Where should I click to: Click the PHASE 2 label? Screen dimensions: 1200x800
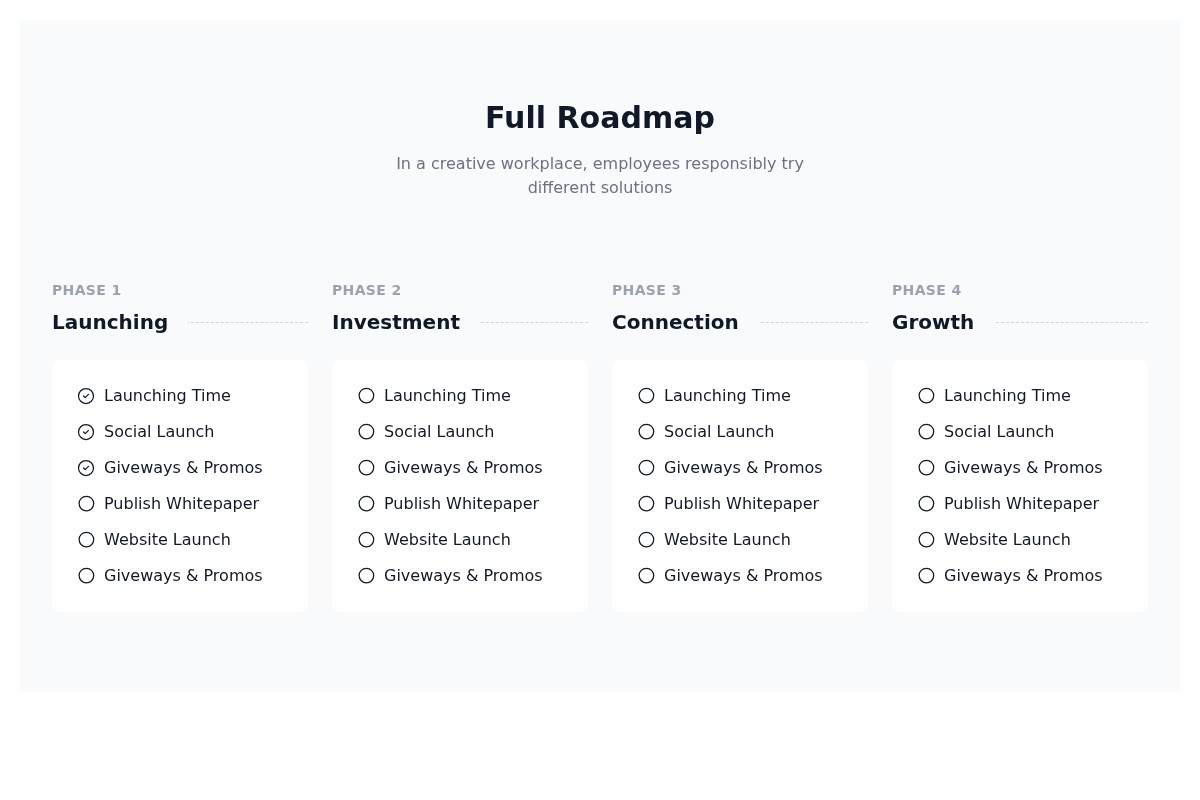click(x=366, y=290)
